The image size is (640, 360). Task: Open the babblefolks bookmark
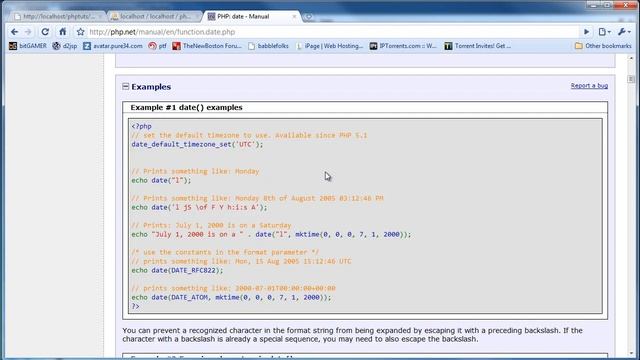pos(268,46)
